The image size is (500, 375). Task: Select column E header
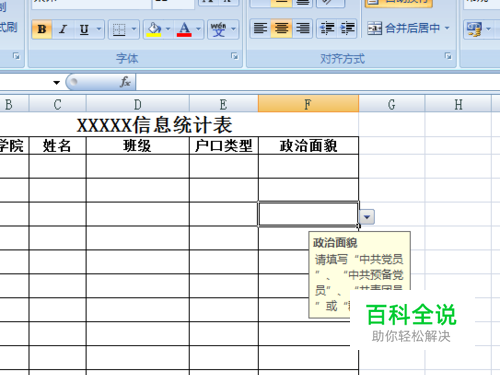pyautogui.click(x=223, y=104)
